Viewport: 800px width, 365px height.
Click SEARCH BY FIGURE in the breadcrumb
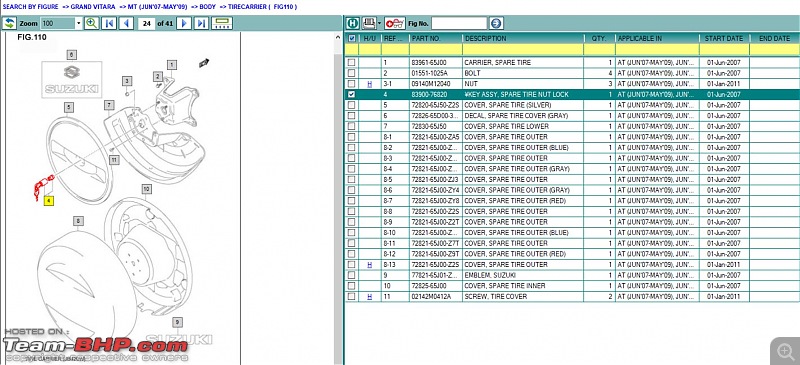(31, 7)
